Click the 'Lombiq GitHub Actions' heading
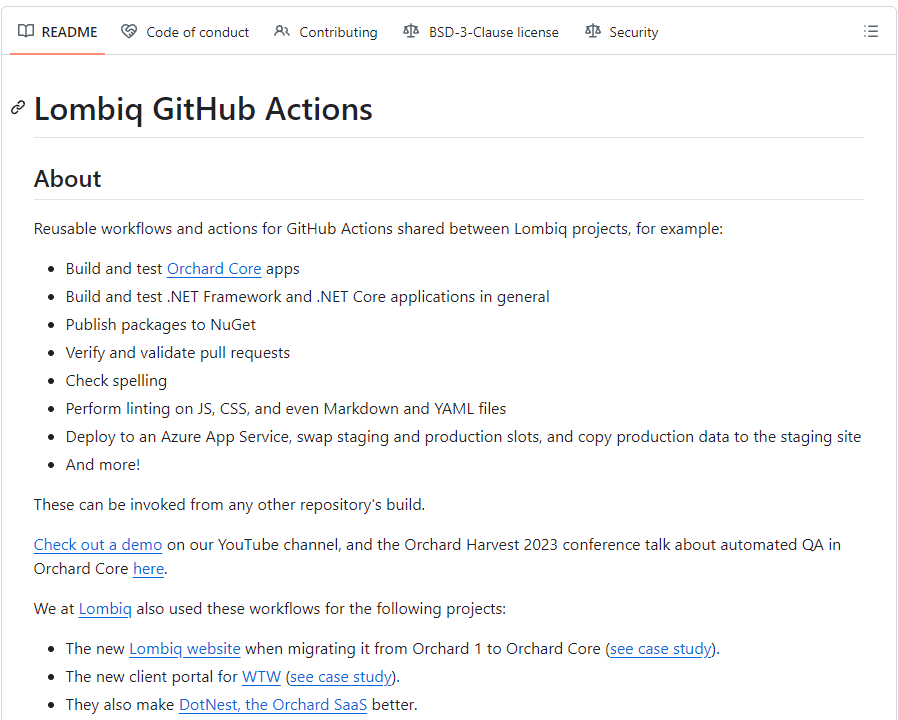898x720 pixels. [x=203, y=109]
